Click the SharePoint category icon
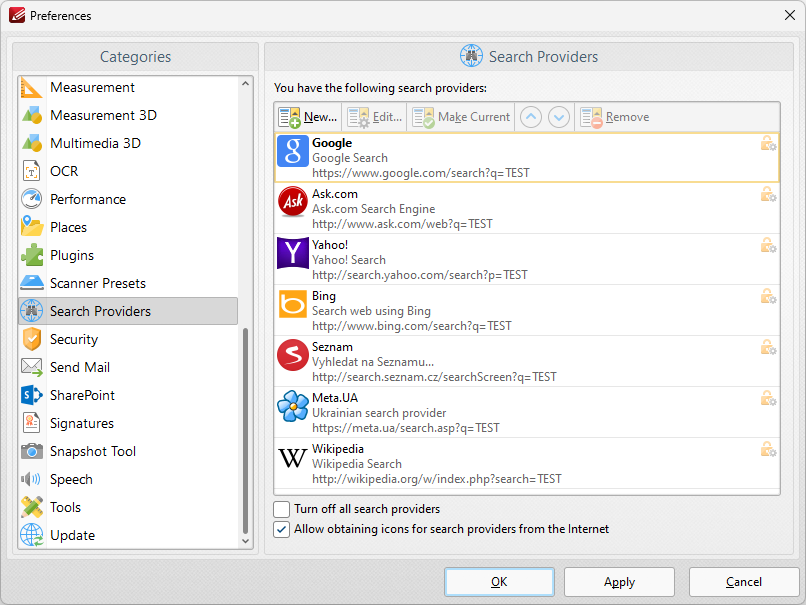806x605 pixels. tap(31, 395)
